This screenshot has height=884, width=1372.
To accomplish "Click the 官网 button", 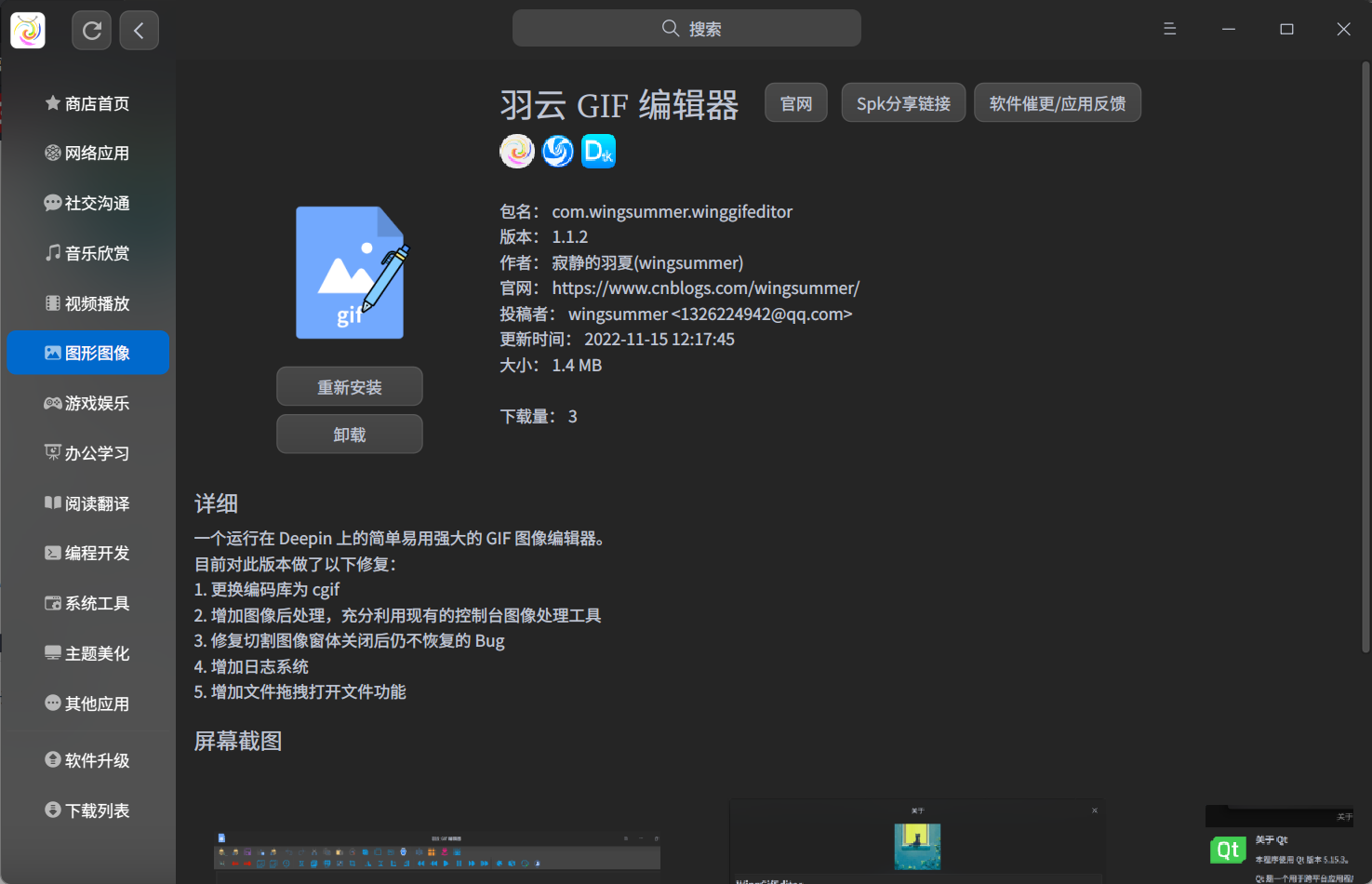I will click(x=796, y=103).
